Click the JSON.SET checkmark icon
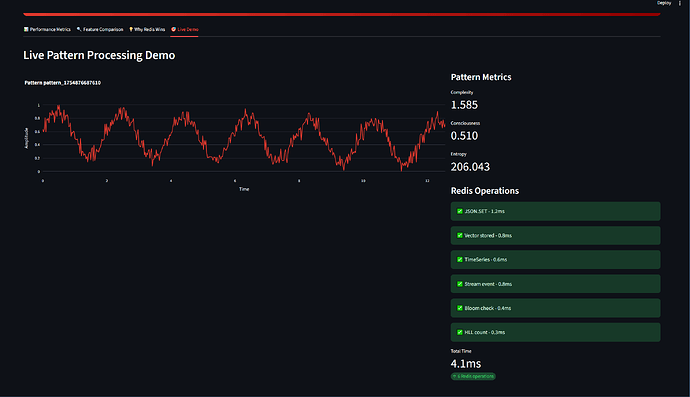 point(460,211)
